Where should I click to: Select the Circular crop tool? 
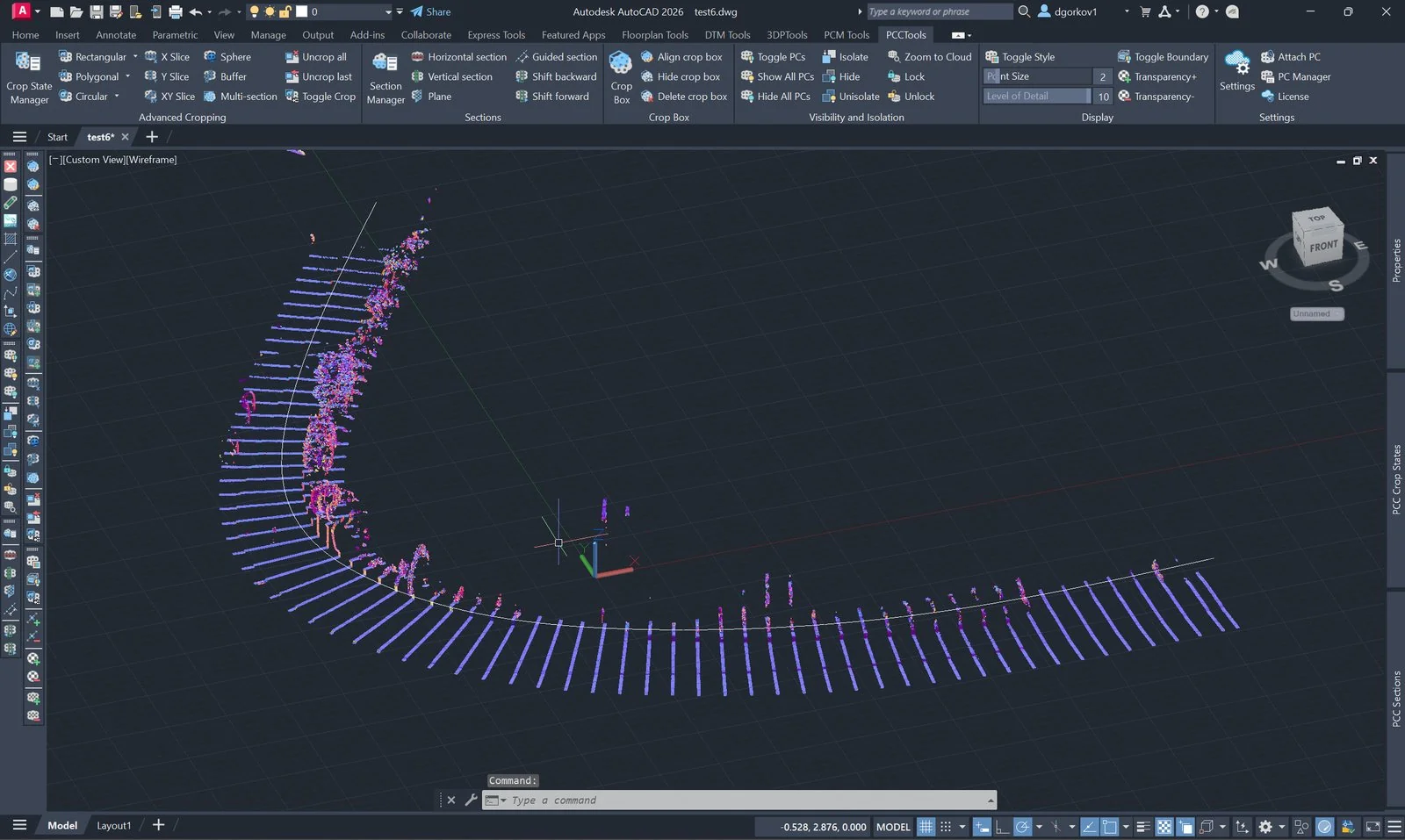tap(83, 97)
